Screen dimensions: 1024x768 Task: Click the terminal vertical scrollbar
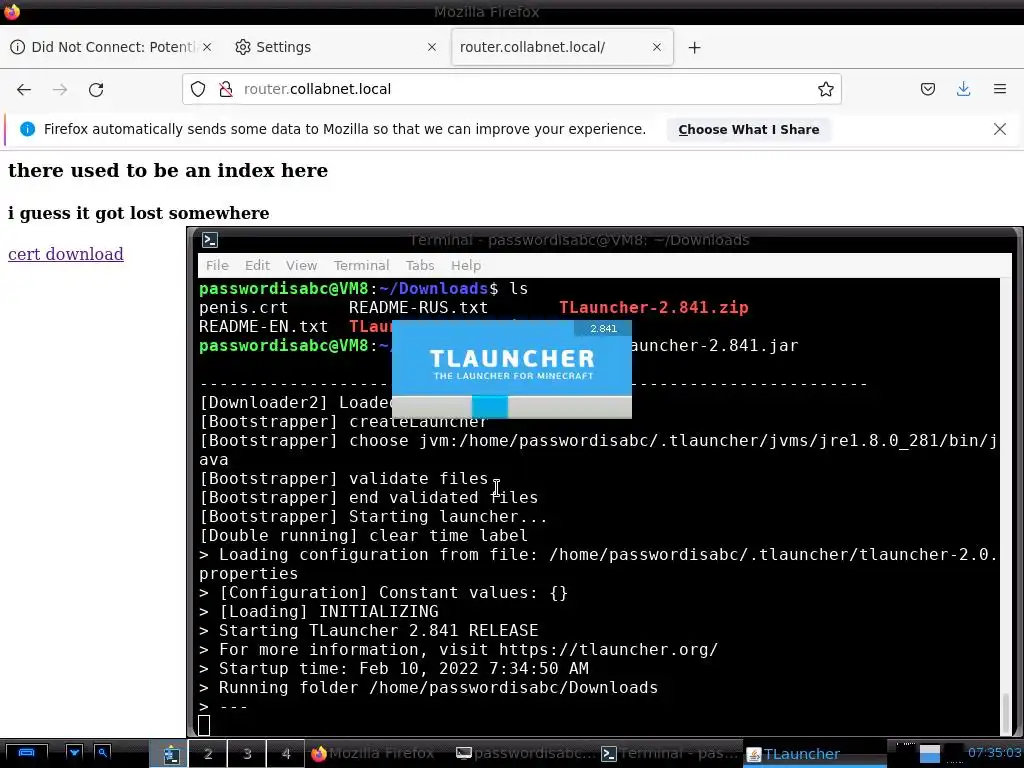click(1006, 506)
